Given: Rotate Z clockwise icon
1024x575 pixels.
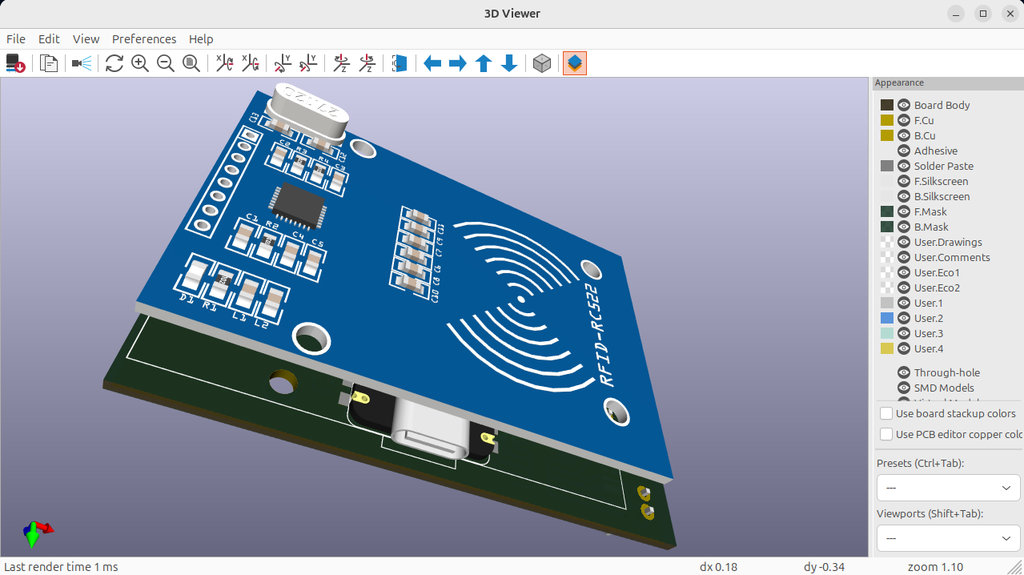Looking at the screenshot, I should [x=341, y=63].
